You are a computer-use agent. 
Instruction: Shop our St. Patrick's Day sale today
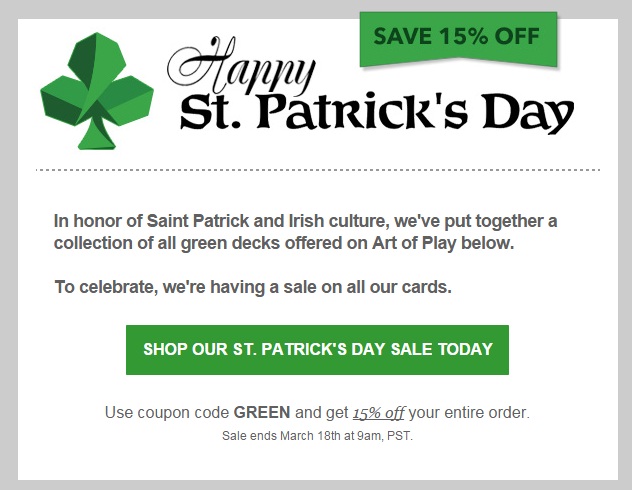(x=317, y=350)
